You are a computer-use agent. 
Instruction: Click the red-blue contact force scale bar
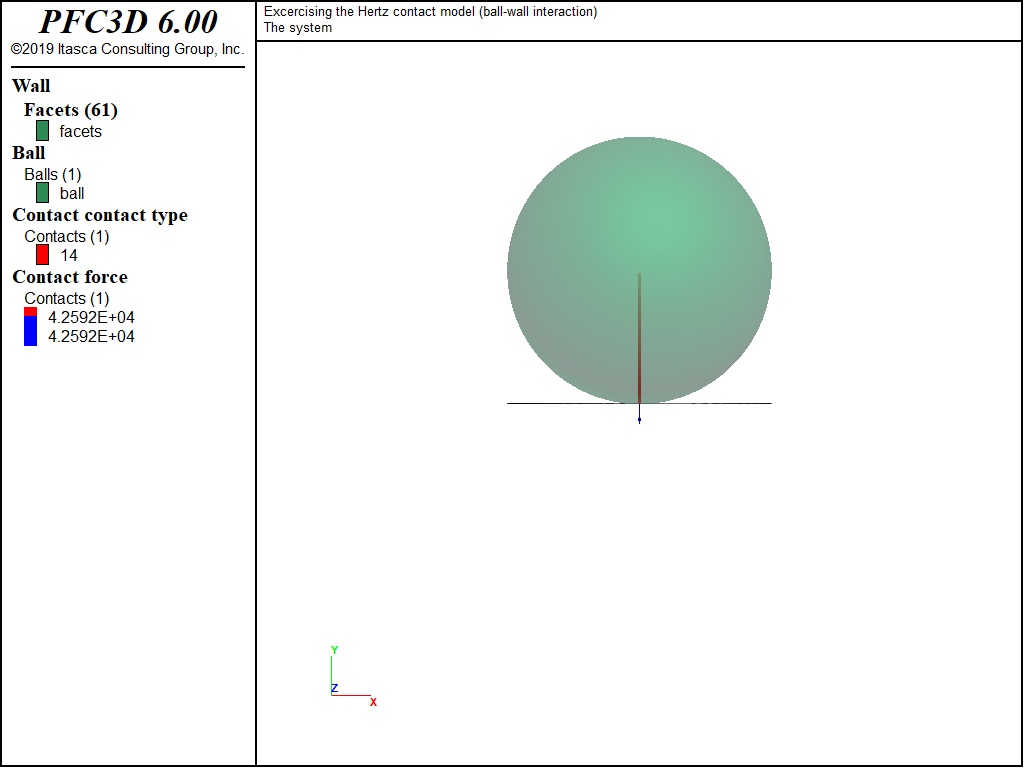tap(31, 327)
